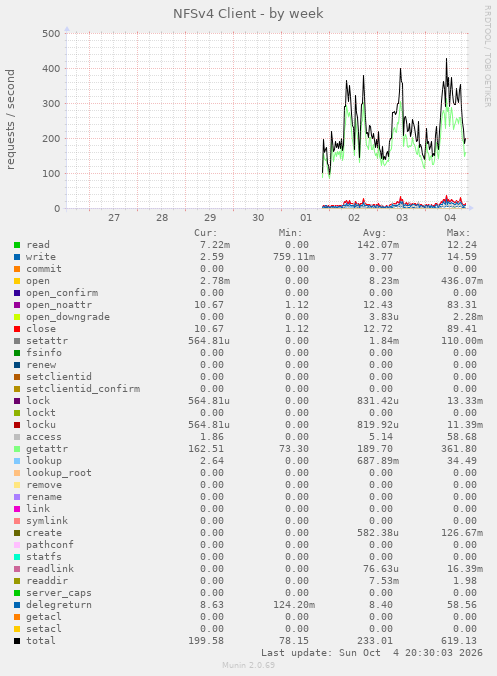Click the write legend label
497x676 pixels.
tap(41, 257)
